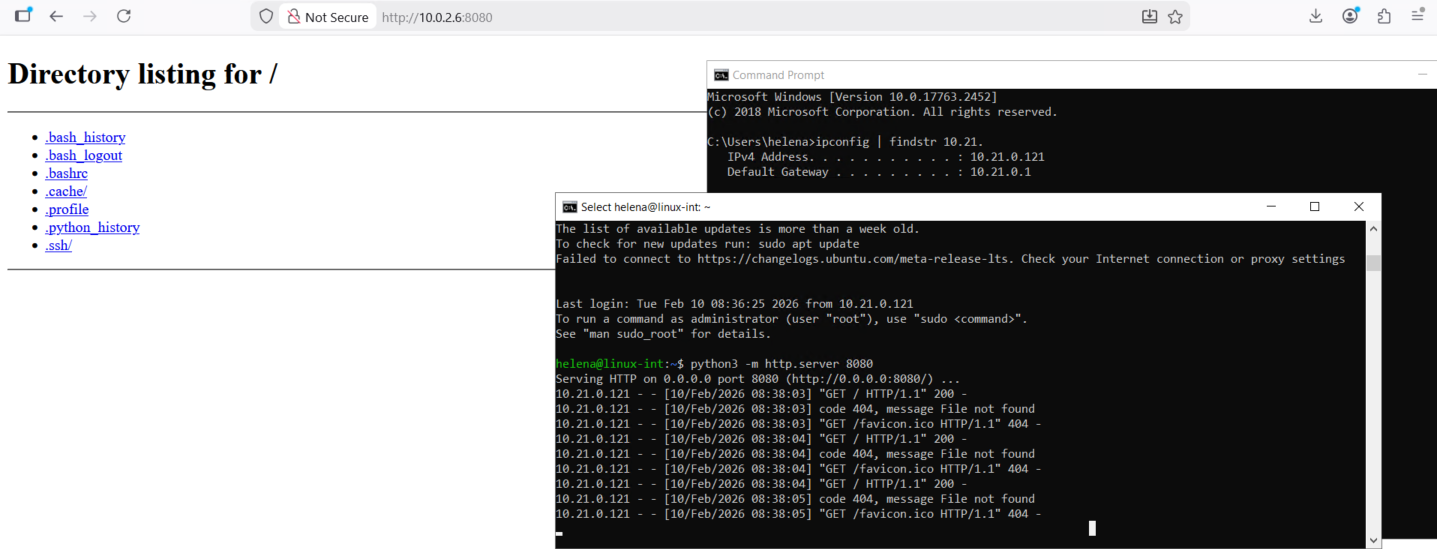Open the .bash_history file link
1437x549 pixels.
85,137
